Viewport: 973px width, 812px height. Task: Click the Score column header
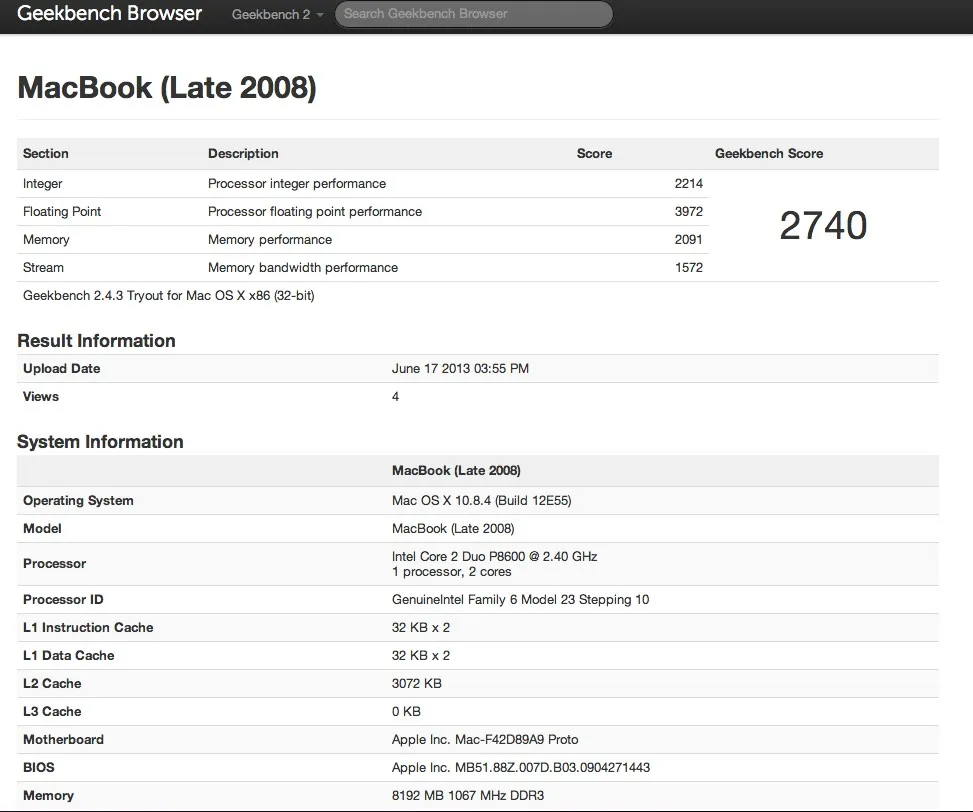[594, 153]
